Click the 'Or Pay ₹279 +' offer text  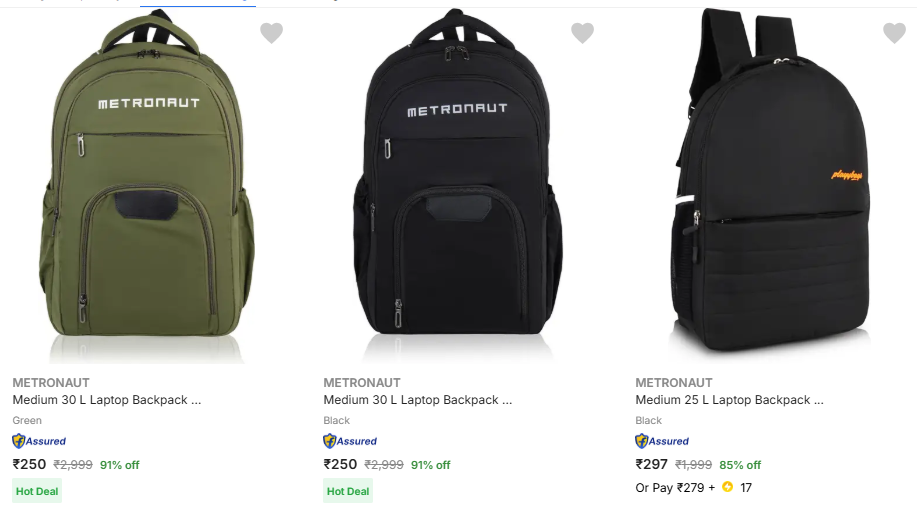tap(675, 488)
